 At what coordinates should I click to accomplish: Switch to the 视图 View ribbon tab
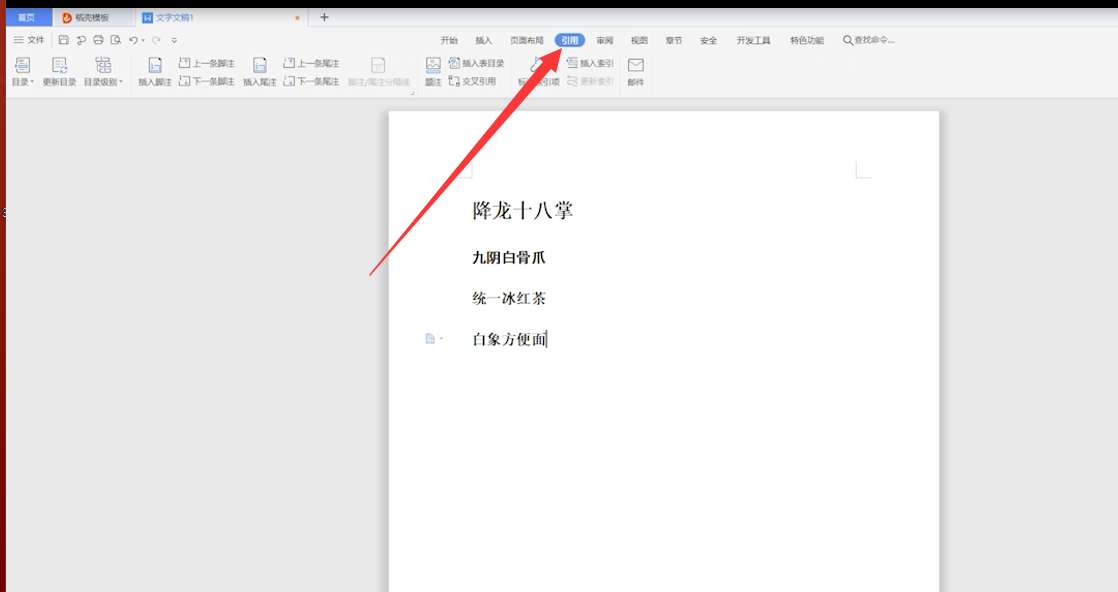pyautogui.click(x=640, y=41)
